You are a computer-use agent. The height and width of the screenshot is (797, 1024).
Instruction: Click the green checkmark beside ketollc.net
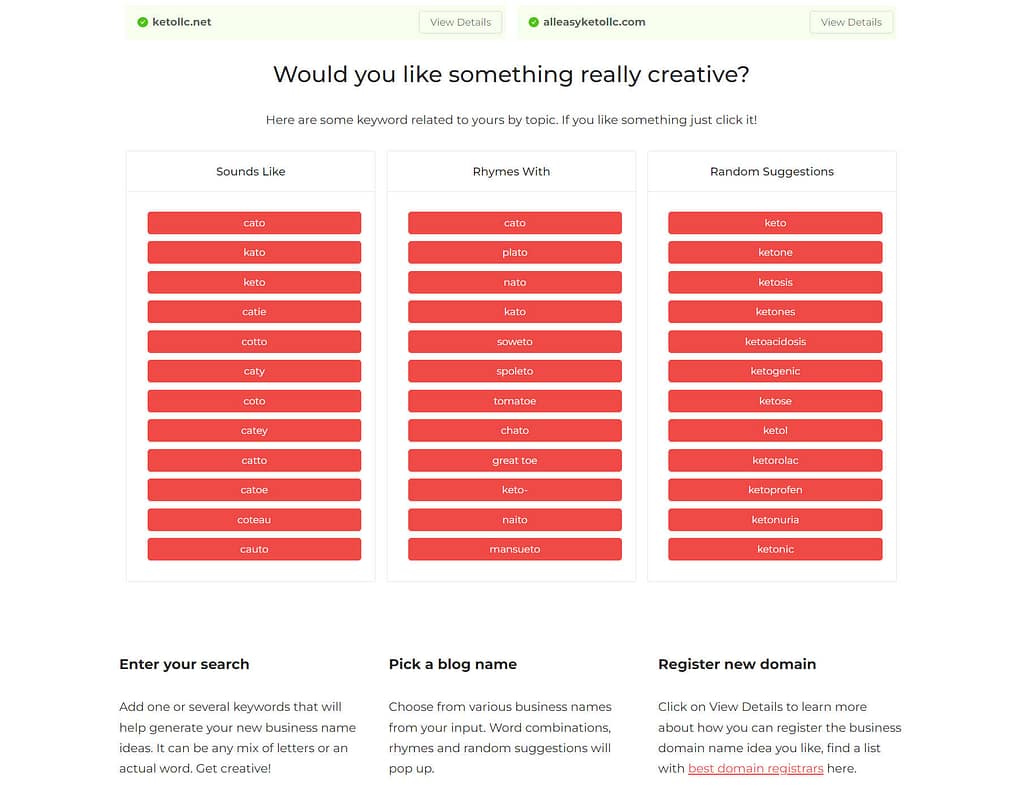[142, 22]
